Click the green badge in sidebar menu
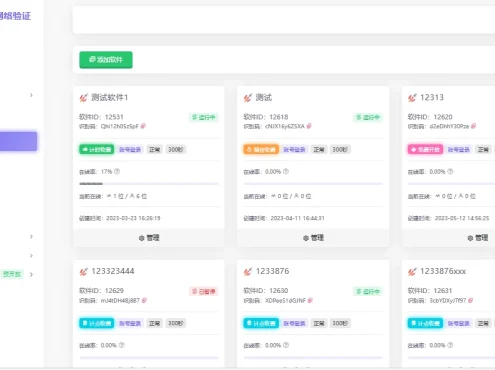495x370 pixels. tap(12, 274)
